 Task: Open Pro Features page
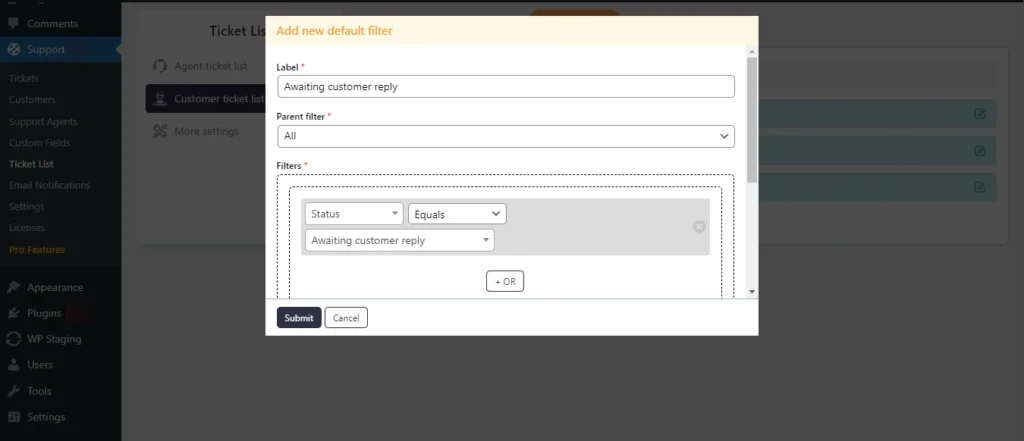pos(37,250)
